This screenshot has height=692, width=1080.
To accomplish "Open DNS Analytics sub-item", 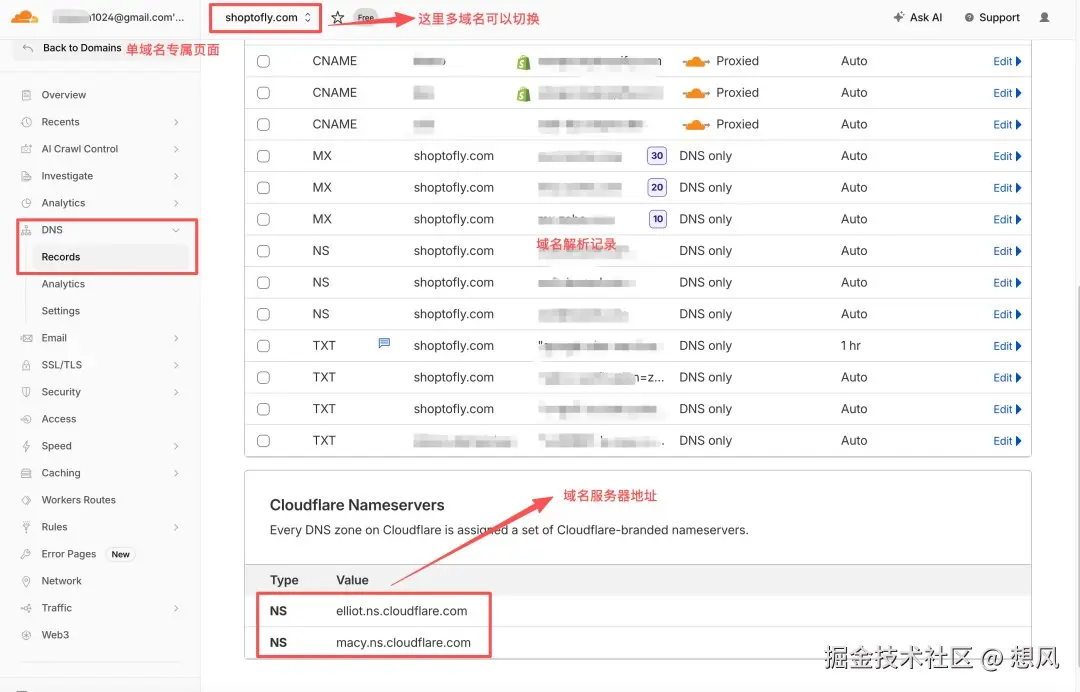I will pos(63,284).
